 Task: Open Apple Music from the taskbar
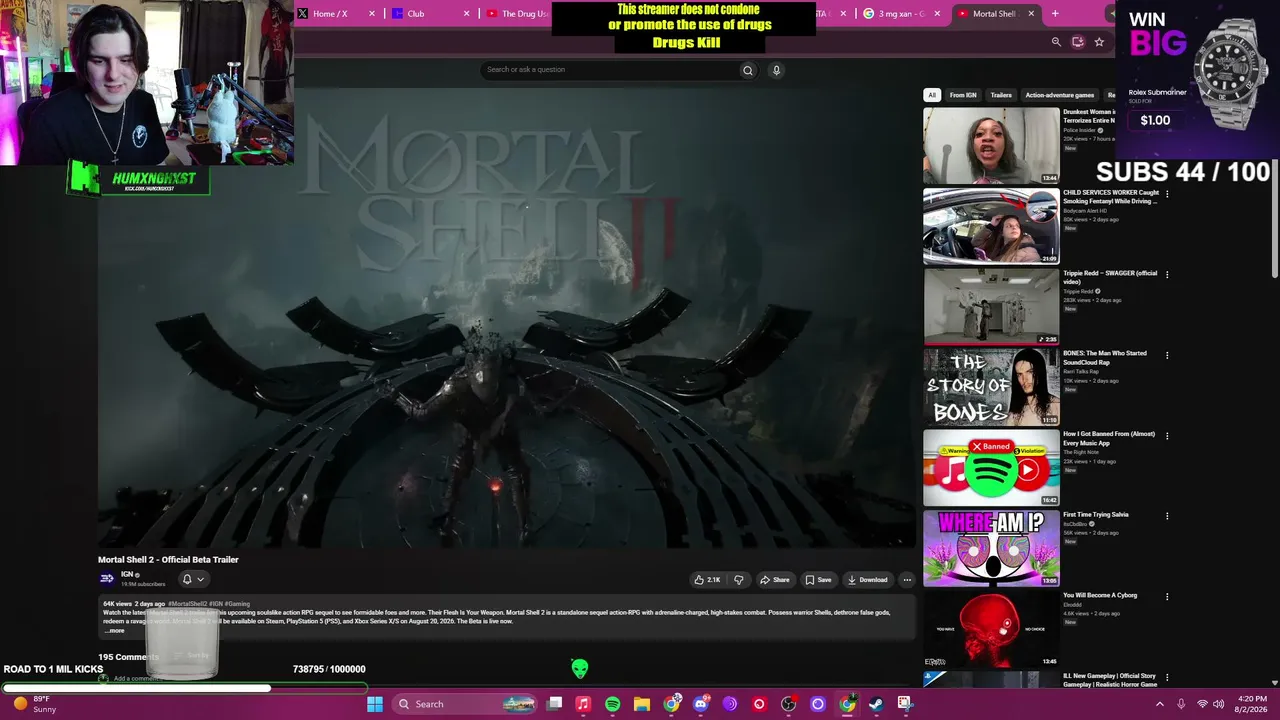(583, 704)
